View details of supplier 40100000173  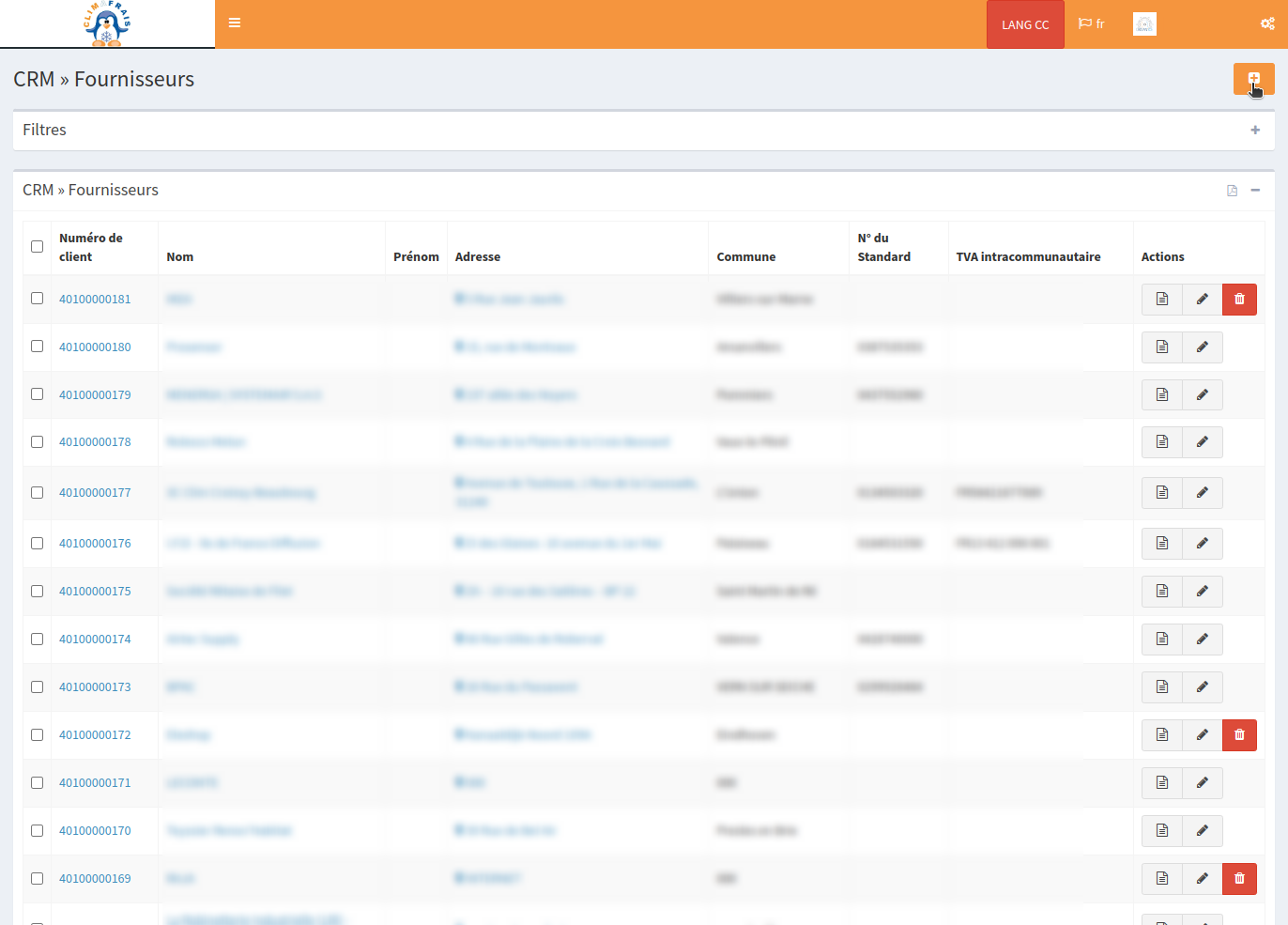coord(1161,687)
